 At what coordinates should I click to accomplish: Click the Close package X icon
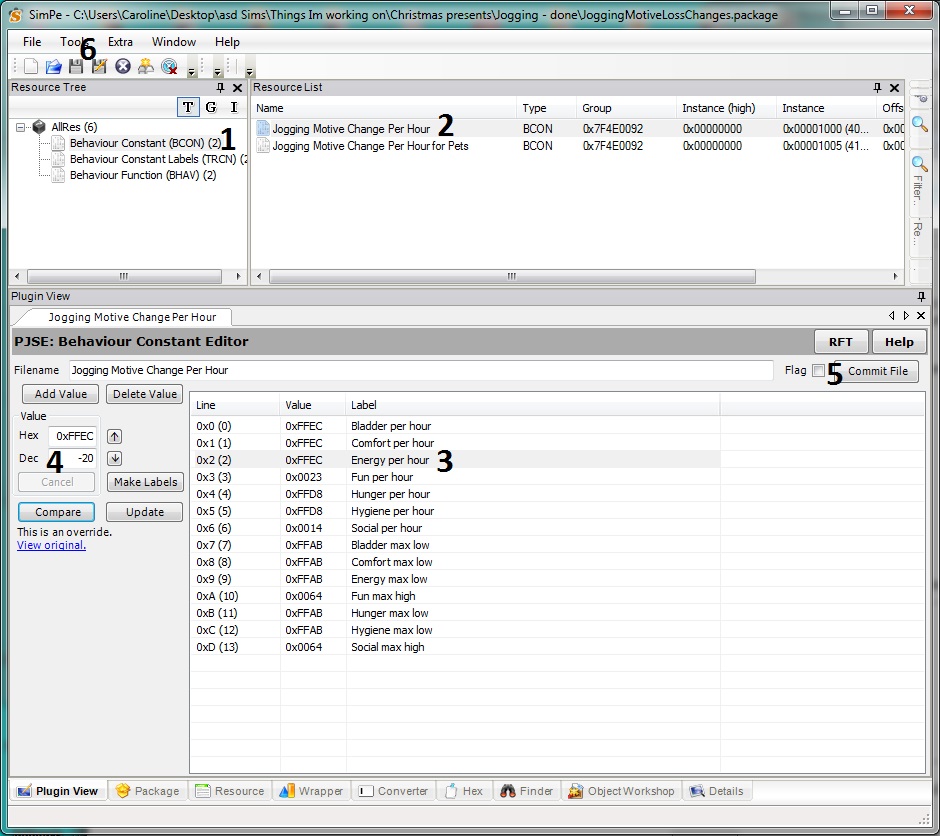coord(123,66)
